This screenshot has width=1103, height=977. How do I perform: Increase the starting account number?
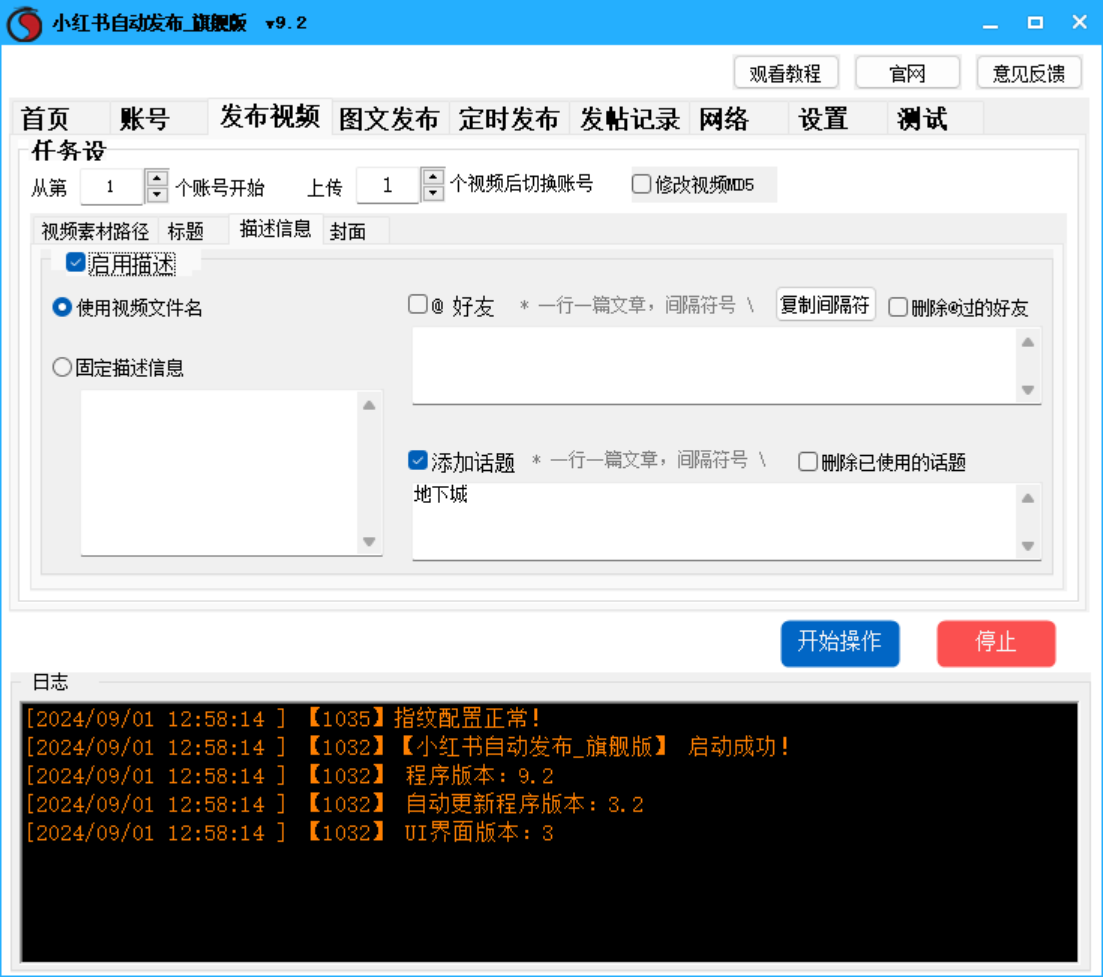(x=156, y=178)
